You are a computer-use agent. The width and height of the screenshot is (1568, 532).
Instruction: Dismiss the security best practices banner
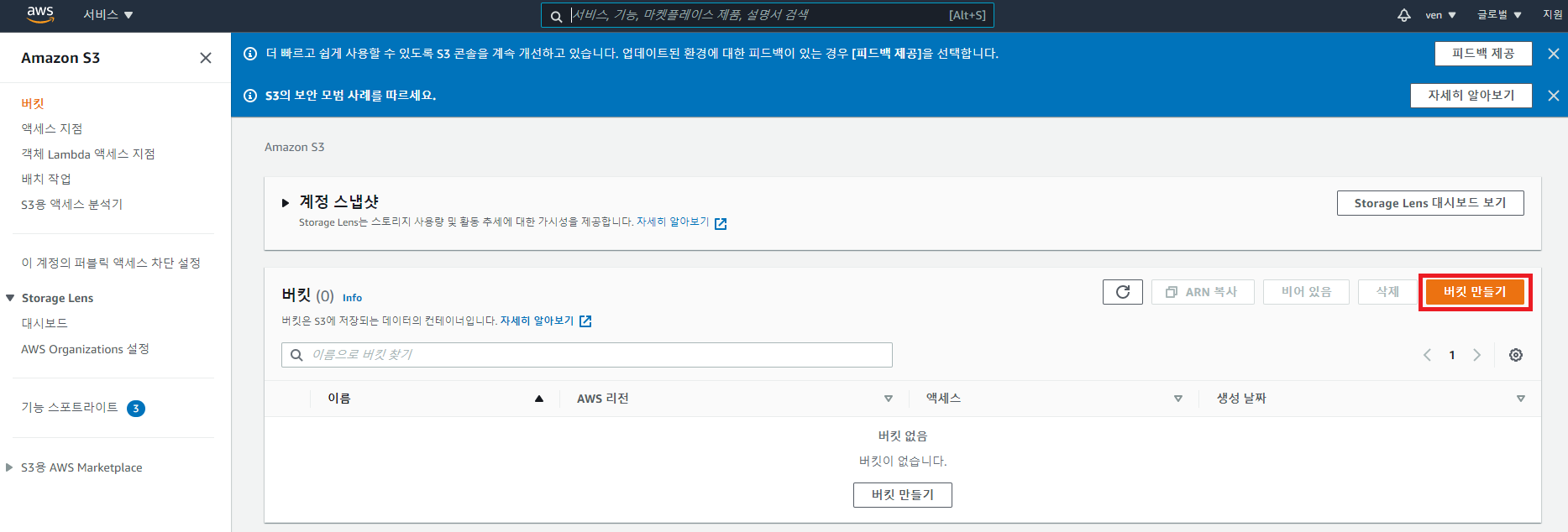pos(1553,96)
